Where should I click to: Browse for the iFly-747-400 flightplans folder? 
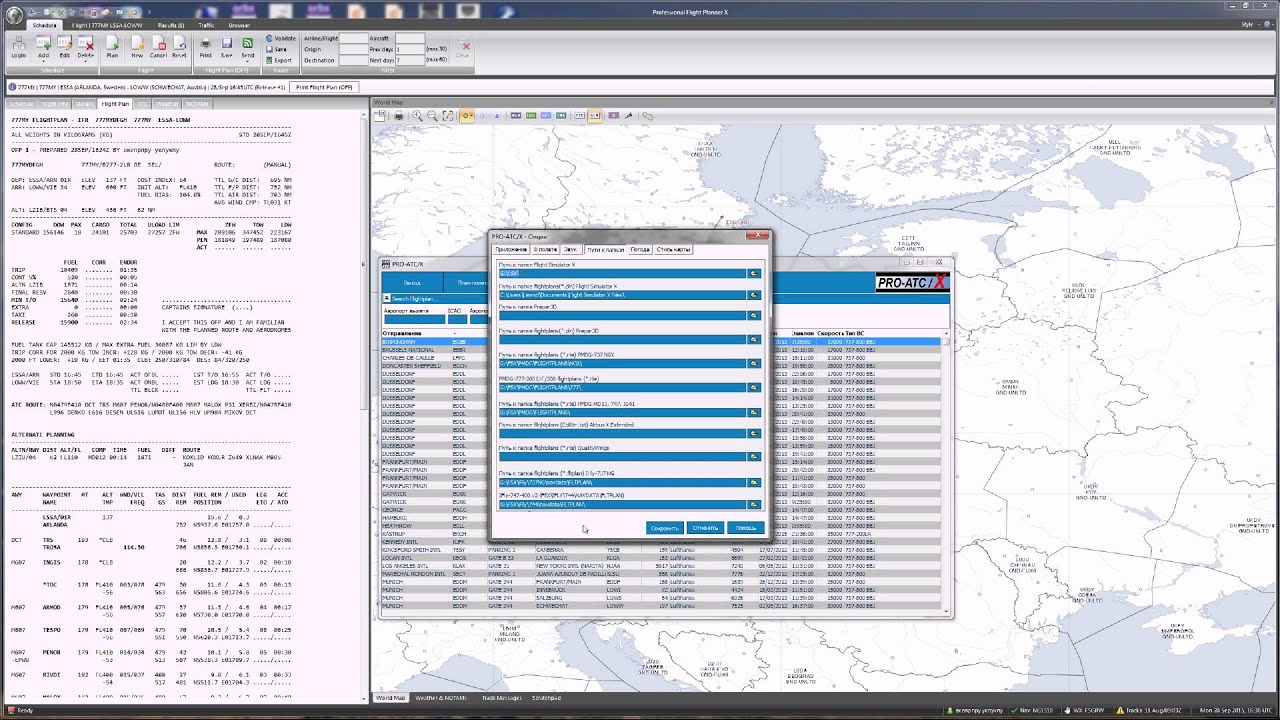point(754,504)
